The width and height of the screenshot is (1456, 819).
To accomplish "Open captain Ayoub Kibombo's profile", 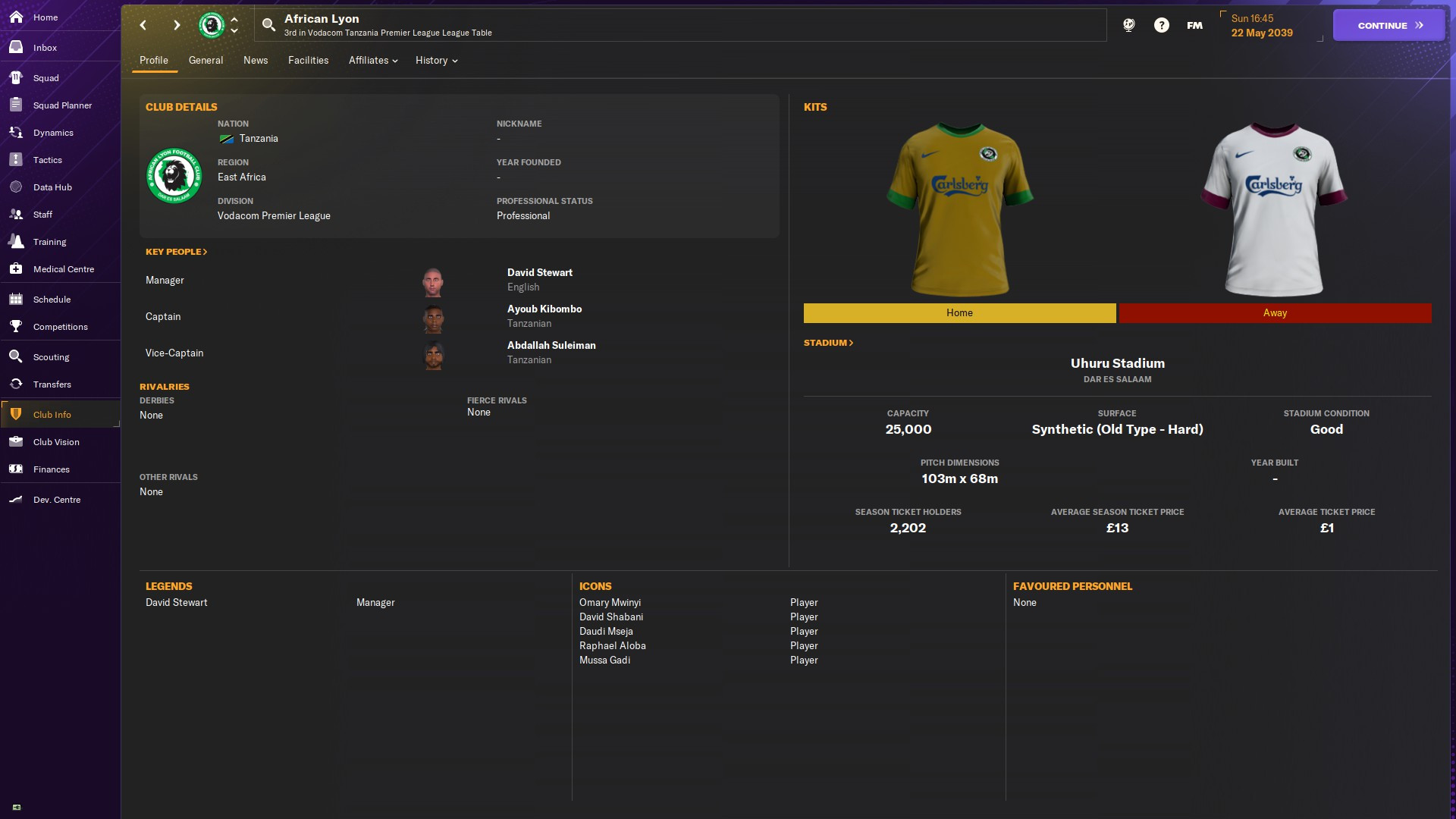I will click(544, 309).
